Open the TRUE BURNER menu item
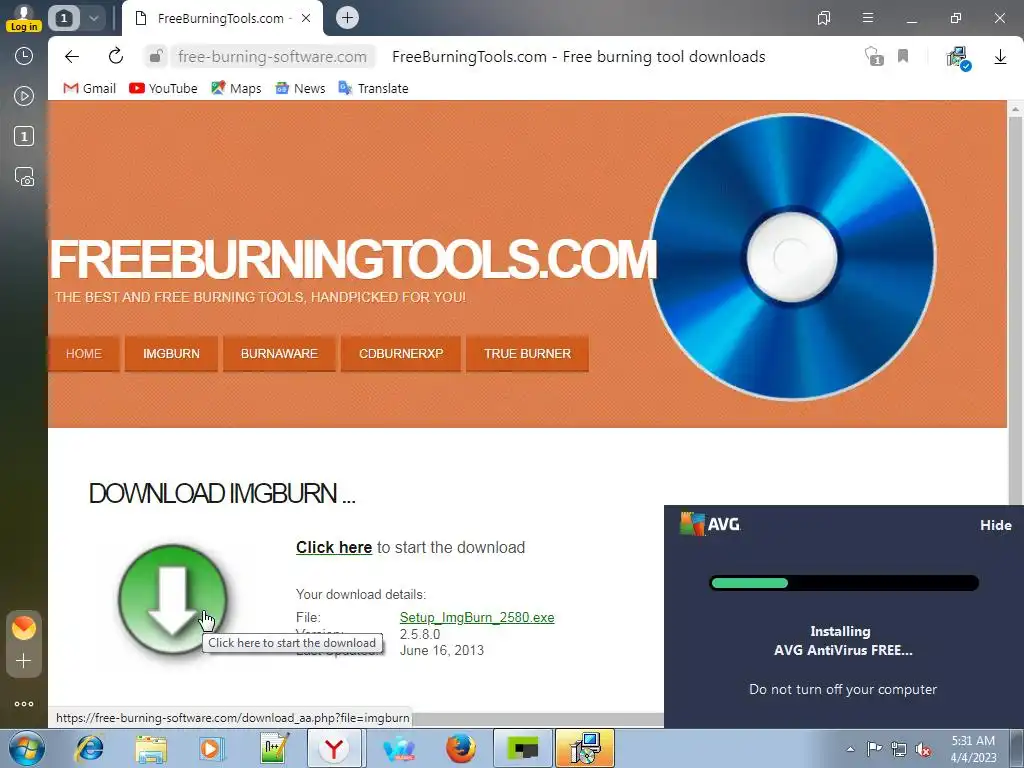1024x768 pixels. point(527,353)
